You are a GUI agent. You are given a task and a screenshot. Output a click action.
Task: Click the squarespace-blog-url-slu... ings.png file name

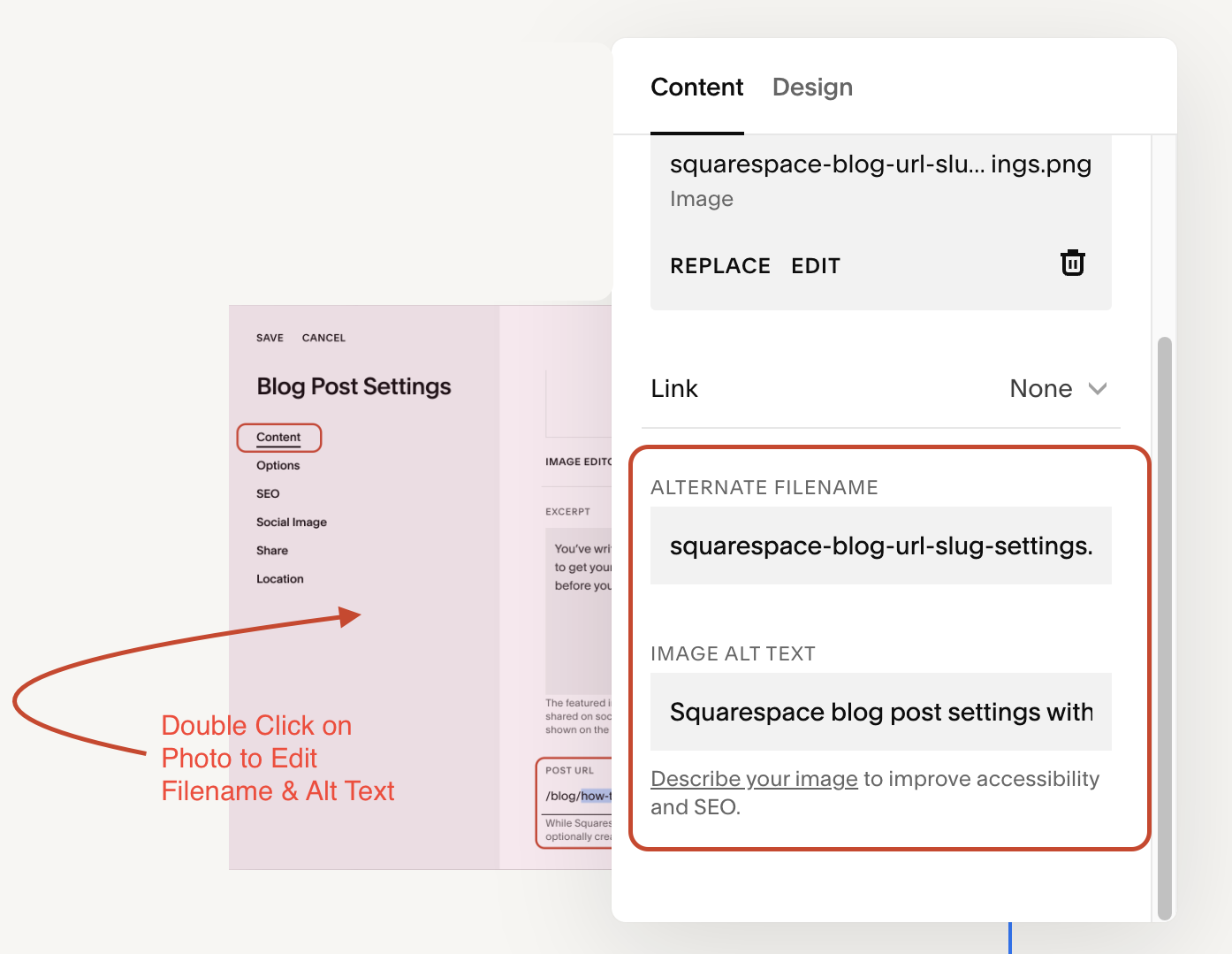tap(880, 164)
